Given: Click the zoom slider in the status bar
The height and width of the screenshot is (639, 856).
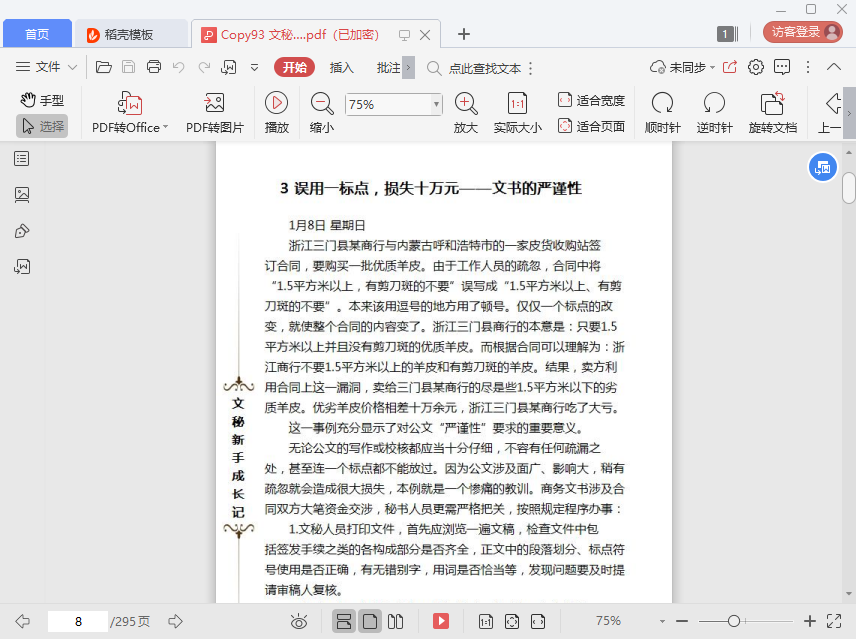Looking at the screenshot, I should pyautogui.click(x=734, y=621).
